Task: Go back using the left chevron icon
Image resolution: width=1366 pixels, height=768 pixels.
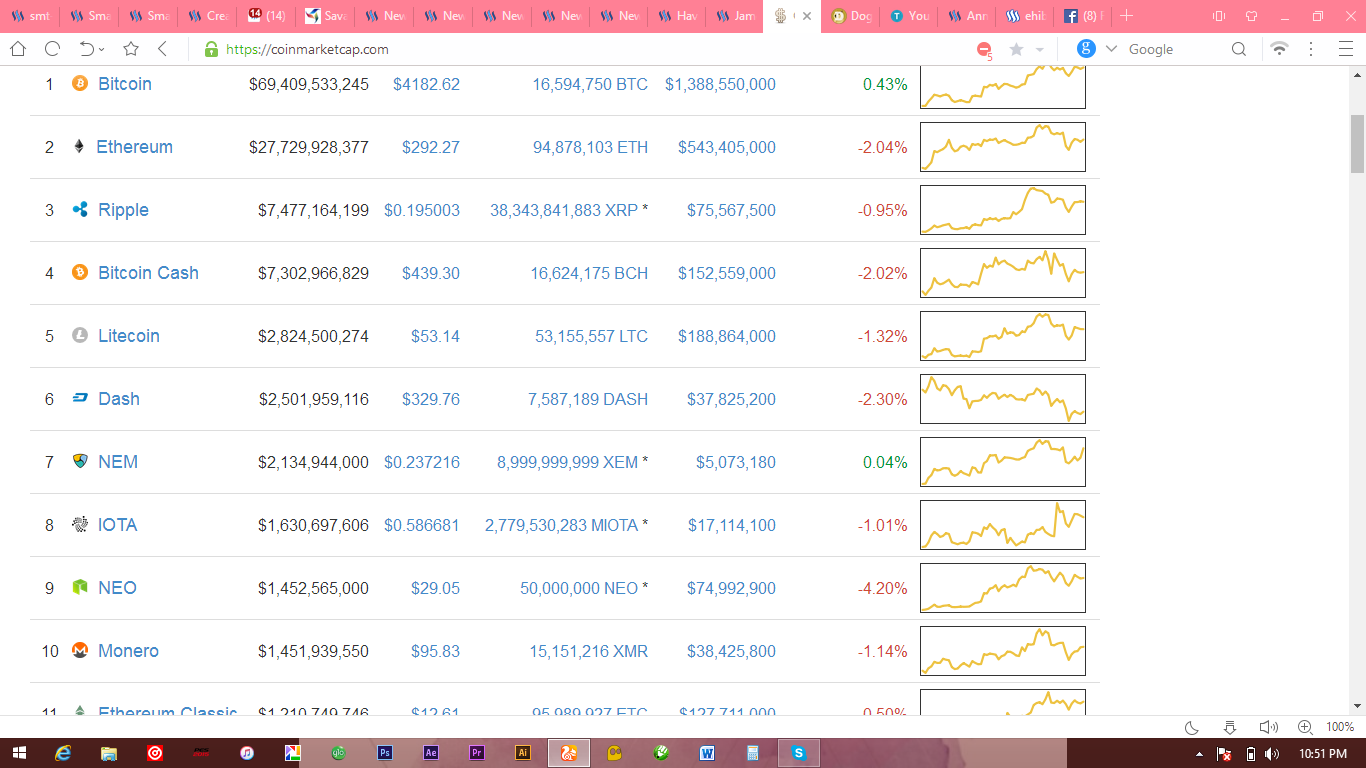Action: pyautogui.click(x=162, y=49)
